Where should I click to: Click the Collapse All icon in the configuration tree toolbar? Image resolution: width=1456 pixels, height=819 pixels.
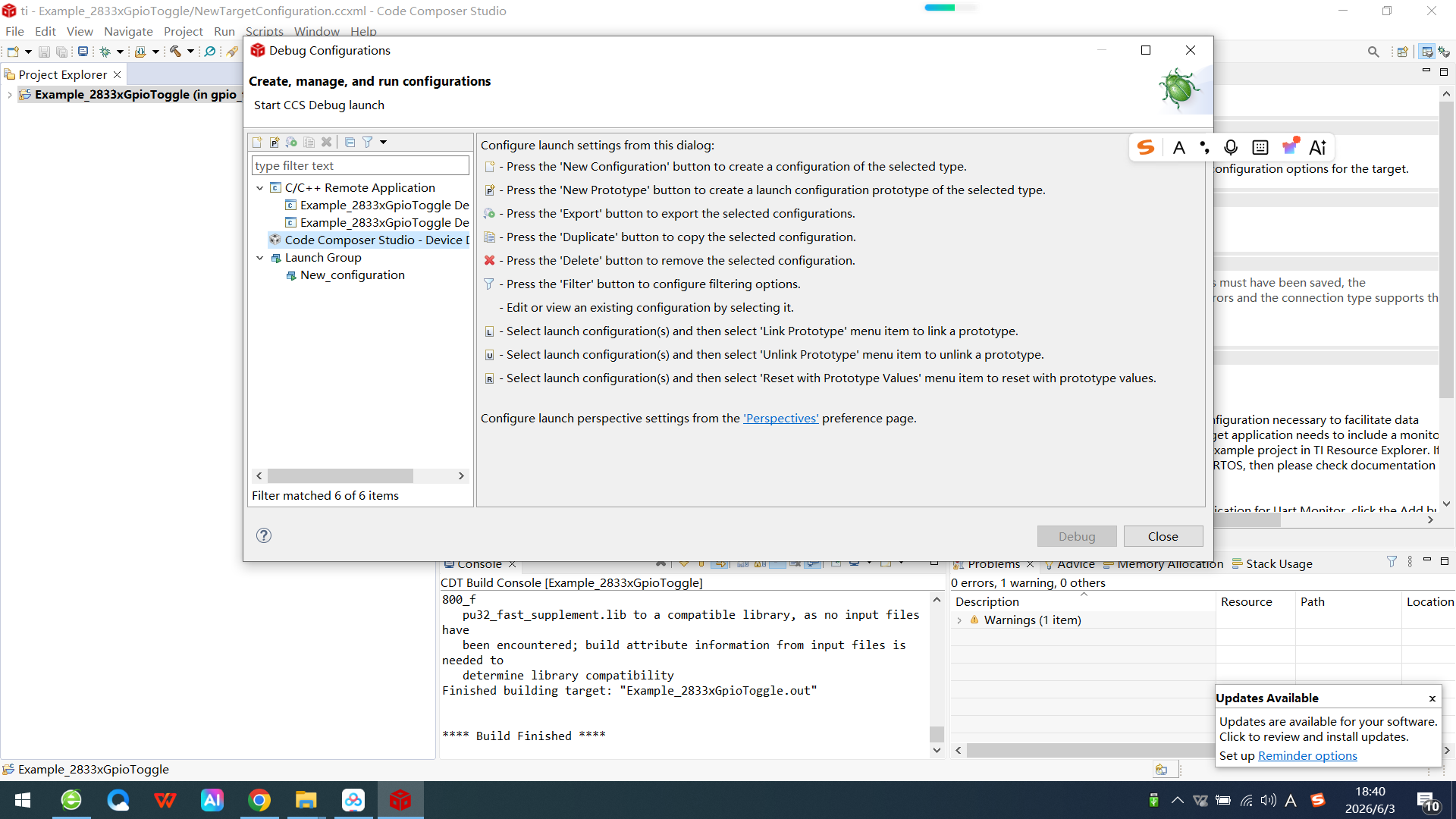coord(350,142)
